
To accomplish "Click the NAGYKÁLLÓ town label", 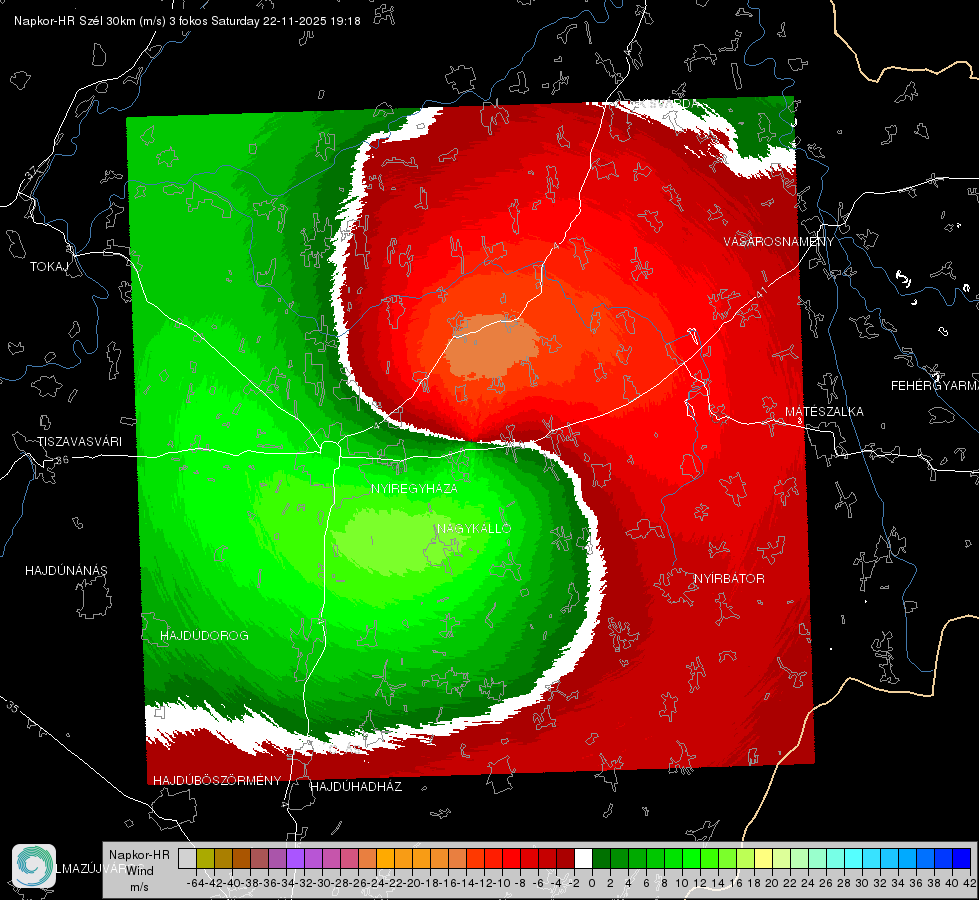I will [x=474, y=528].
